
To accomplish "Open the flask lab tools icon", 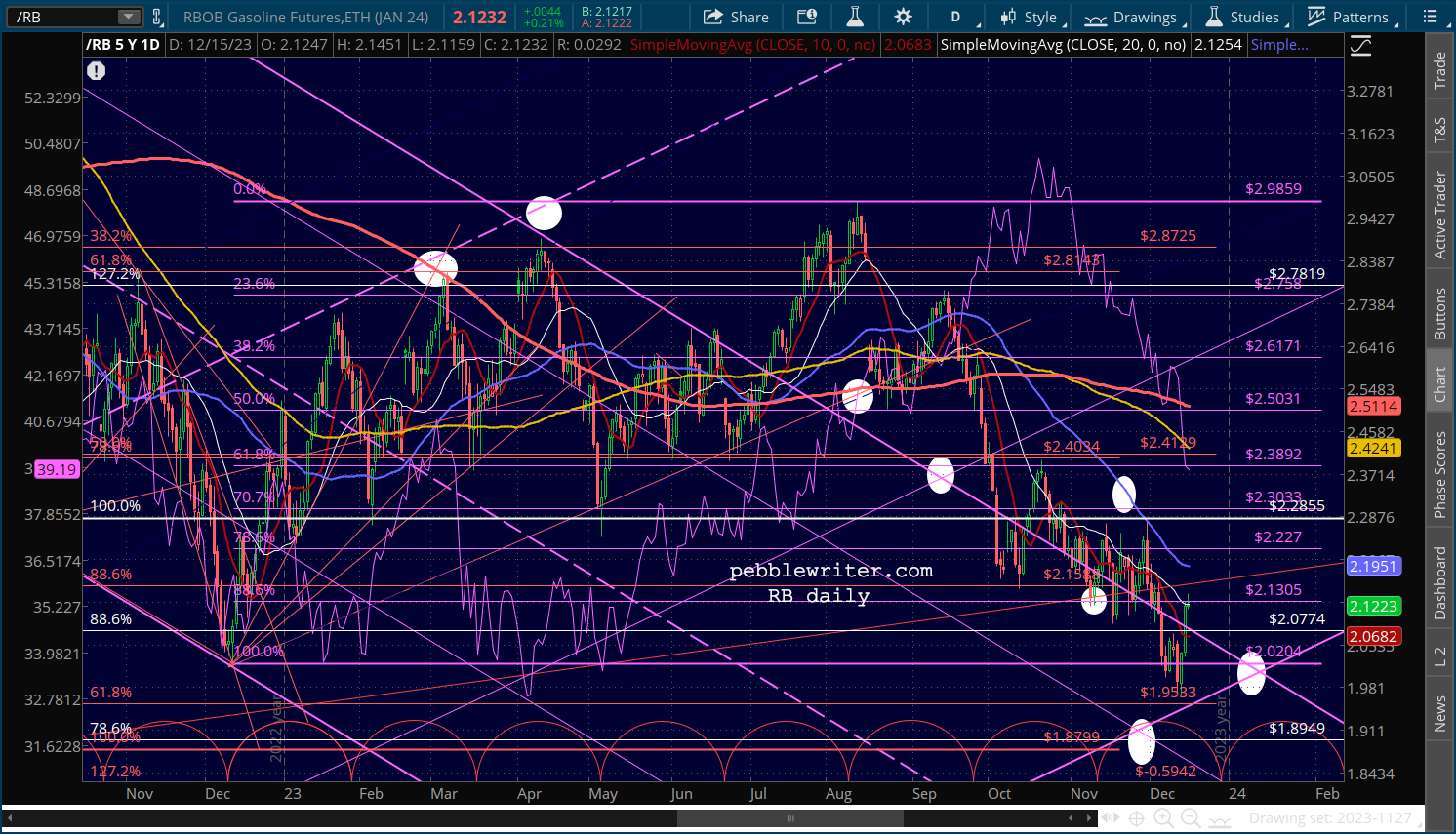I will coord(855,17).
